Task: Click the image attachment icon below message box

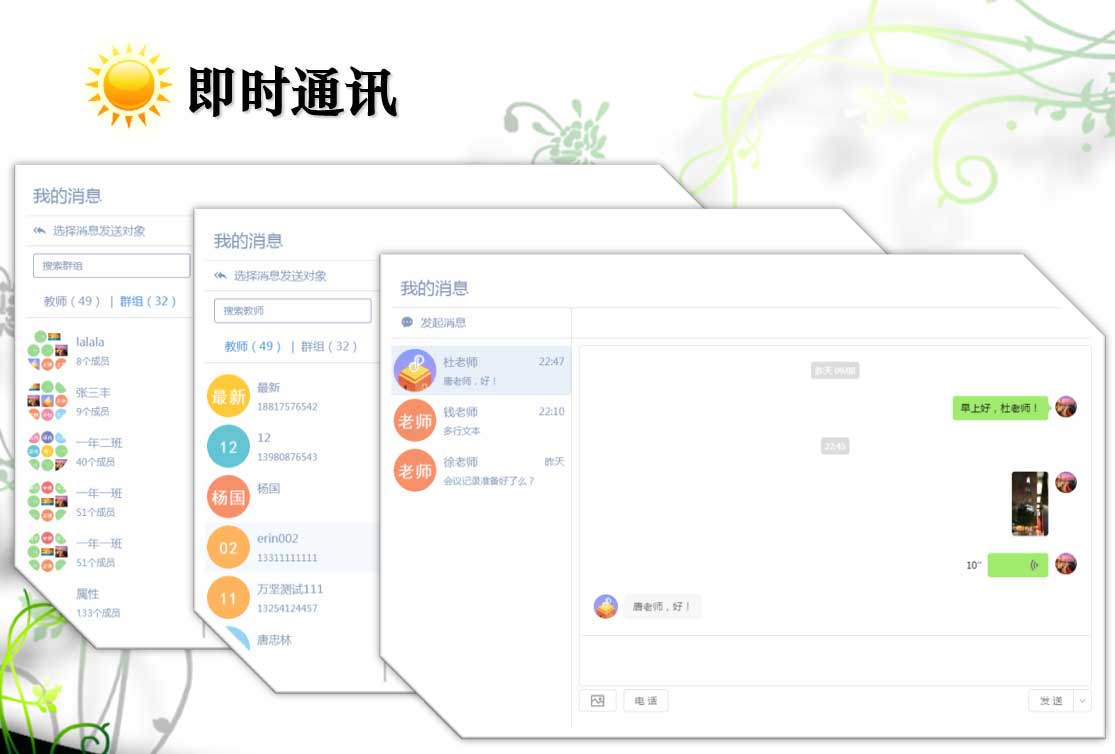Action: pyautogui.click(x=597, y=701)
